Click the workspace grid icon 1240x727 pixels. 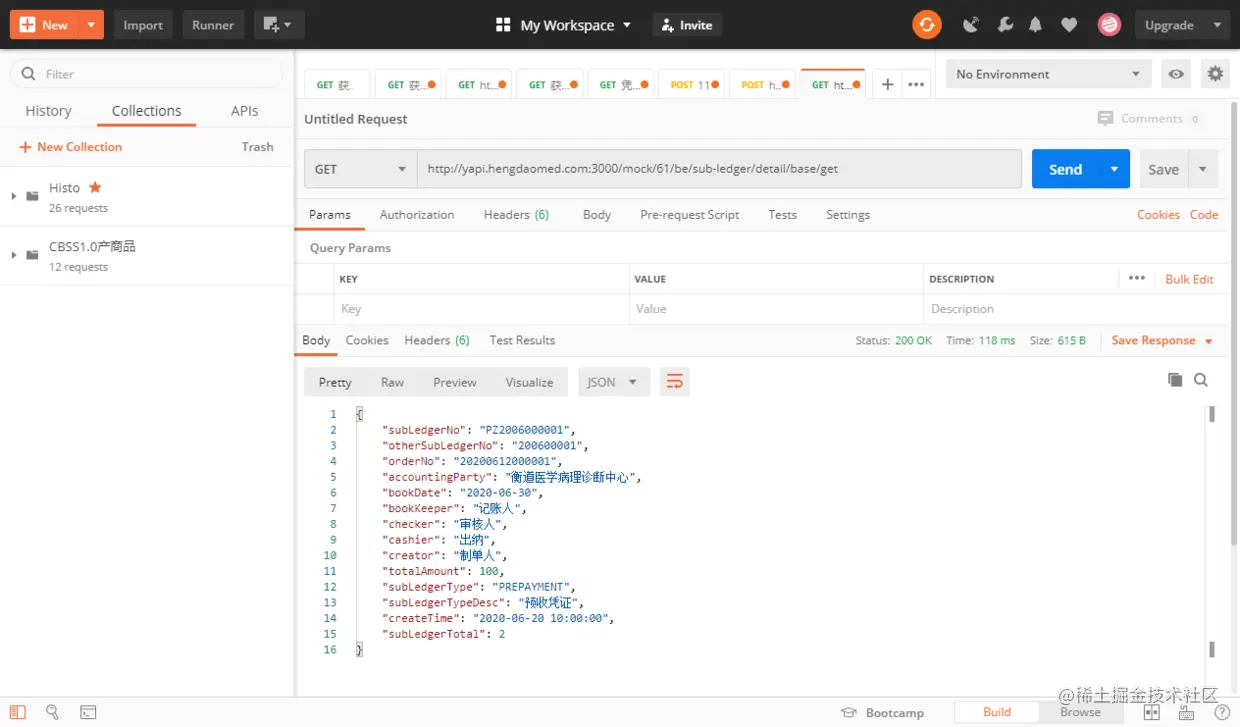point(504,25)
